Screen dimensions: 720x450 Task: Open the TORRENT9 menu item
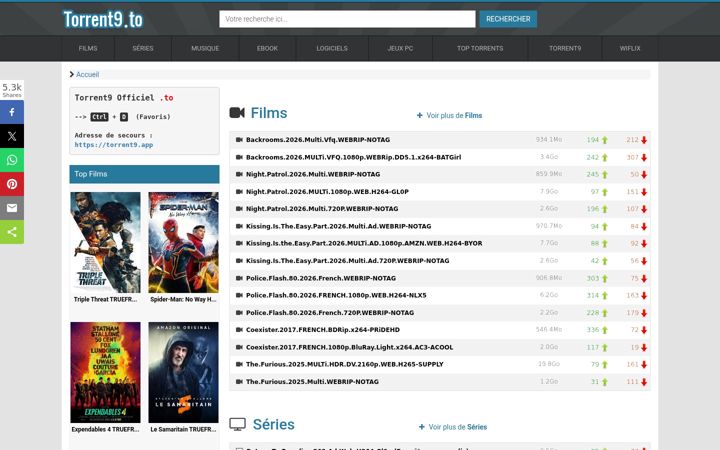565,48
